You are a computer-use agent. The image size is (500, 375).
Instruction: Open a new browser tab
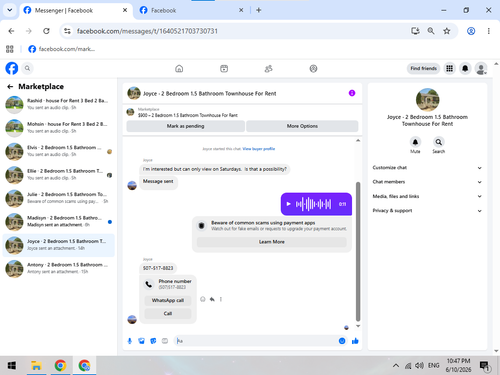(x=259, y=10)
